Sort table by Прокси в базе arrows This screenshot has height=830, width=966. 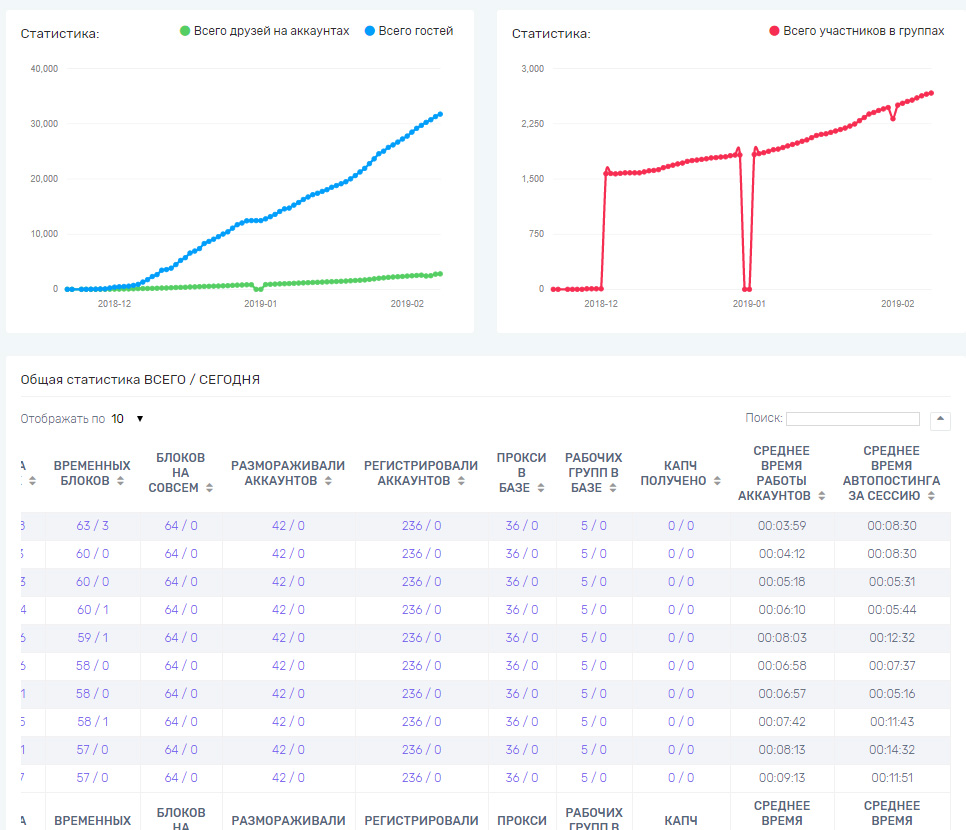pos(541,488)
